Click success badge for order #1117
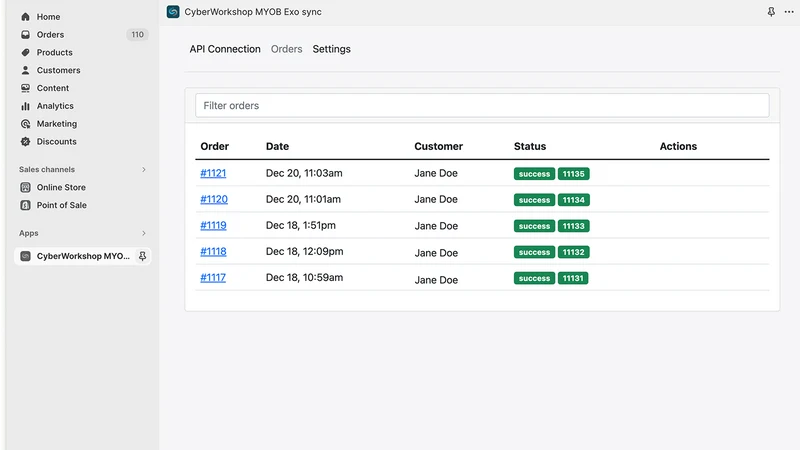This screenshot has height=450, width=800. (534, 278)
